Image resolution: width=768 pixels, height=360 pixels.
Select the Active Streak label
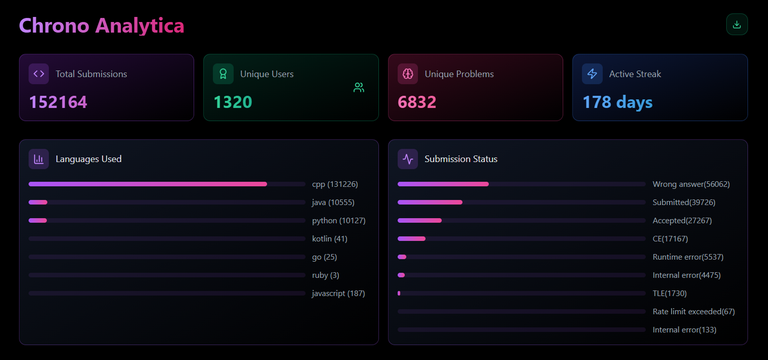(x=635, y=74)
